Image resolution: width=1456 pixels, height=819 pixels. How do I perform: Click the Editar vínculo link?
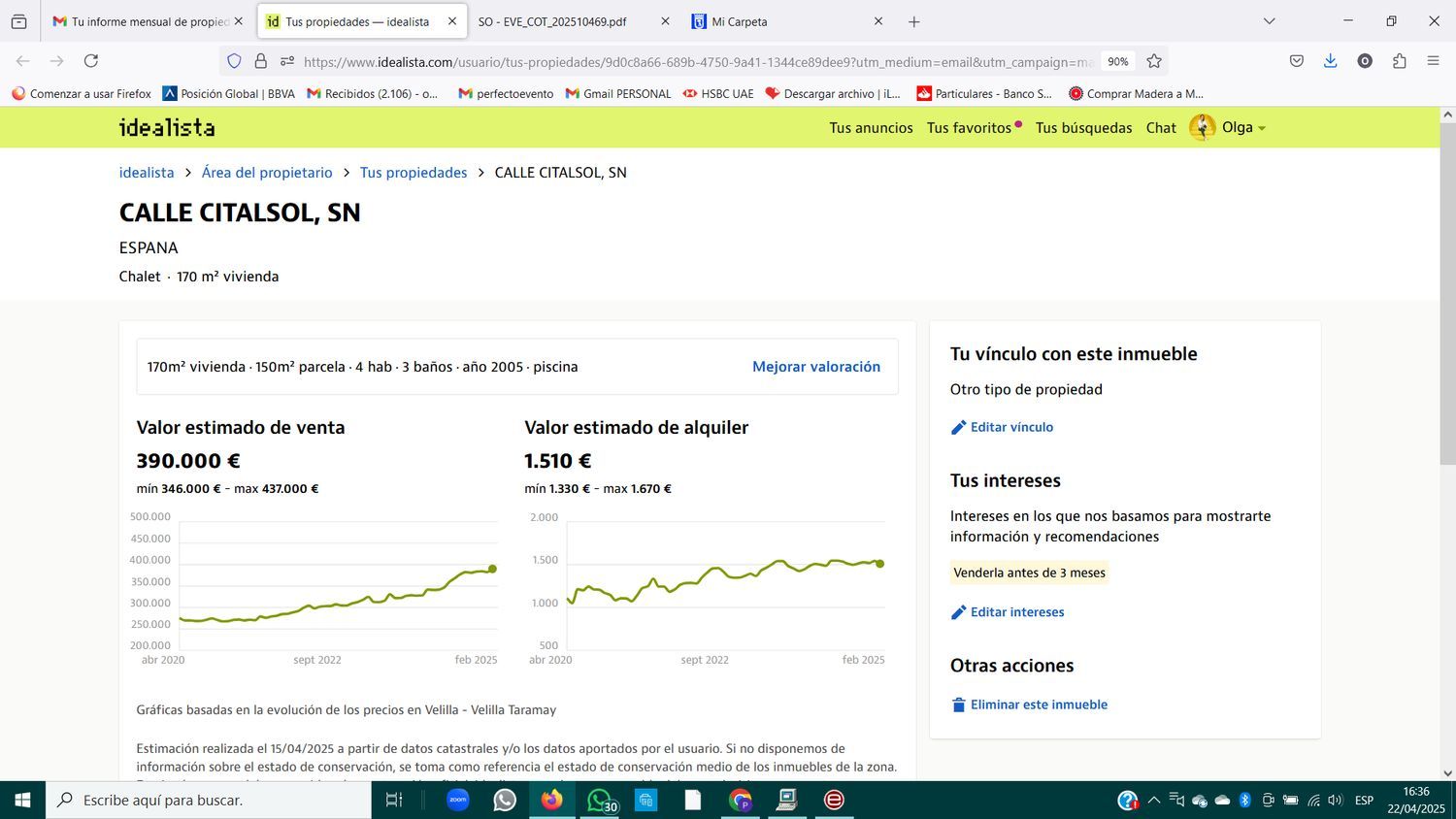click(x=1011, y=427)
